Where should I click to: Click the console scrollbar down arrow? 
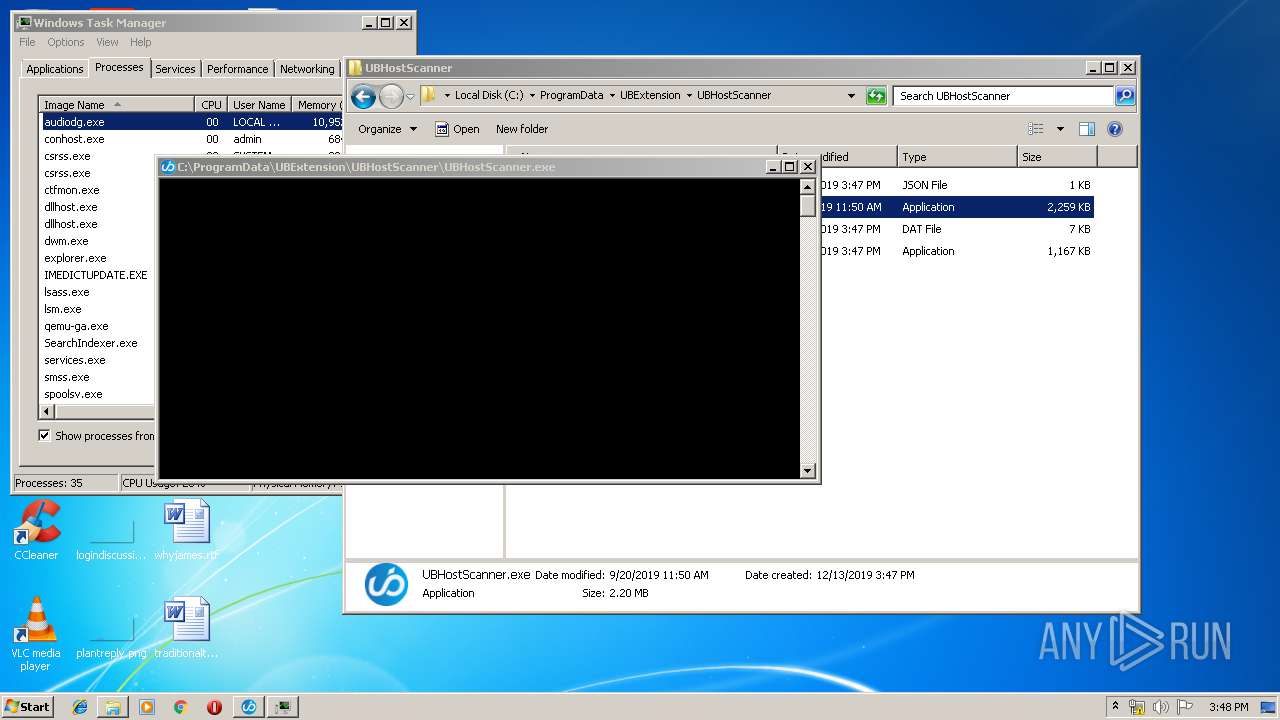(x=808, y=470)
